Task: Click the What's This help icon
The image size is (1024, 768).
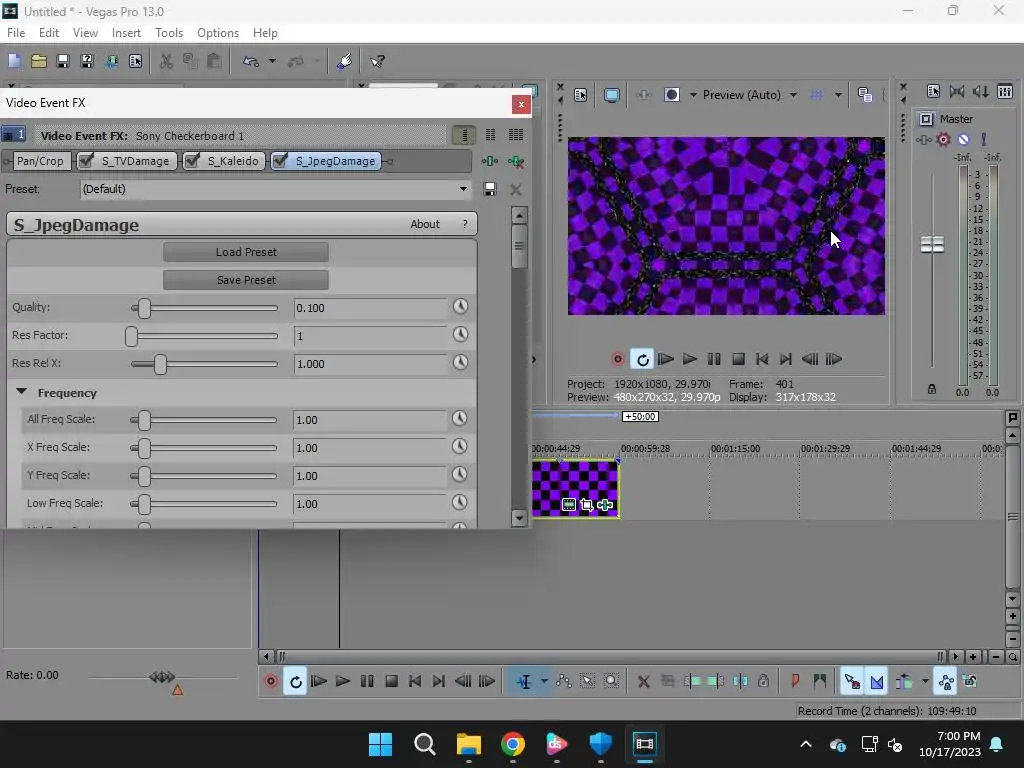Action: click(377, 61)
